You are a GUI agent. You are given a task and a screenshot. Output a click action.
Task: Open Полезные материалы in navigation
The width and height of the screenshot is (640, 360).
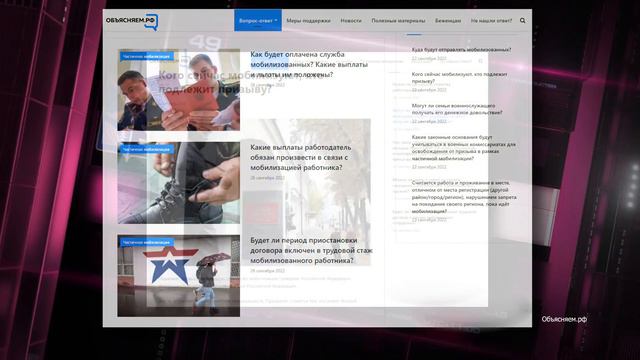(x=398, y=20)
